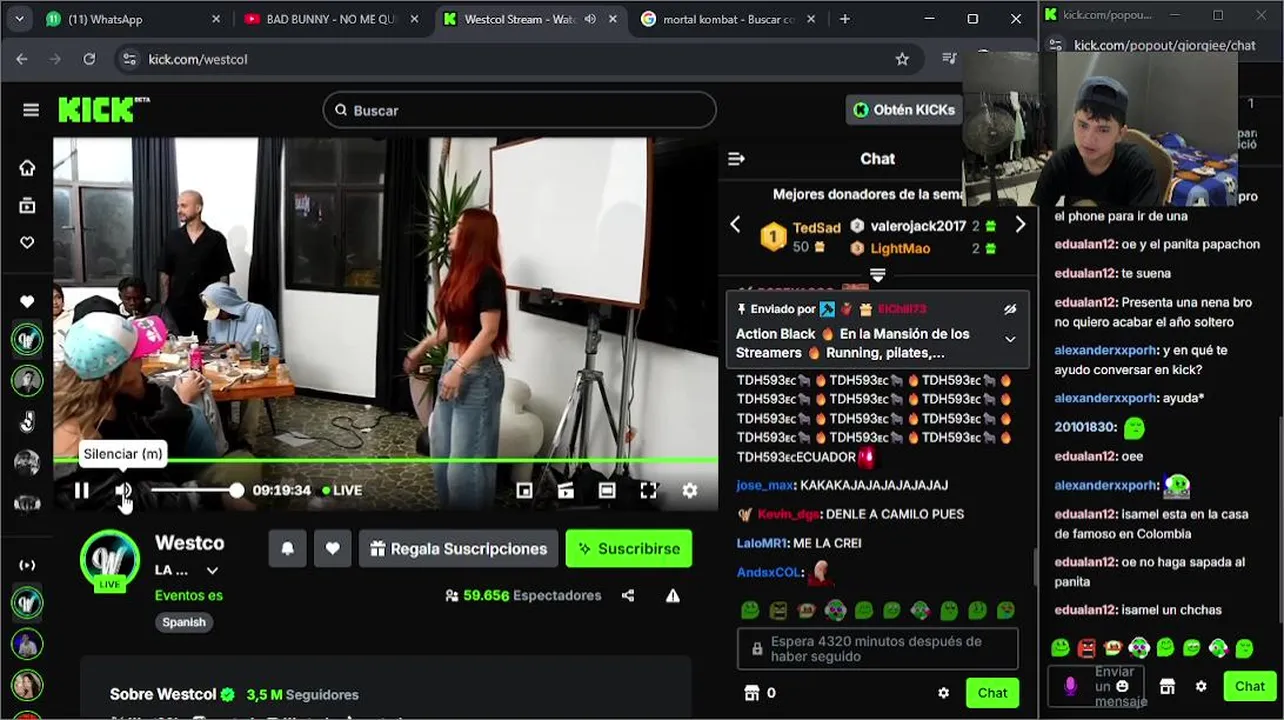
Task: Jump to the LIVE indicator in player
Action: (342, 490)
